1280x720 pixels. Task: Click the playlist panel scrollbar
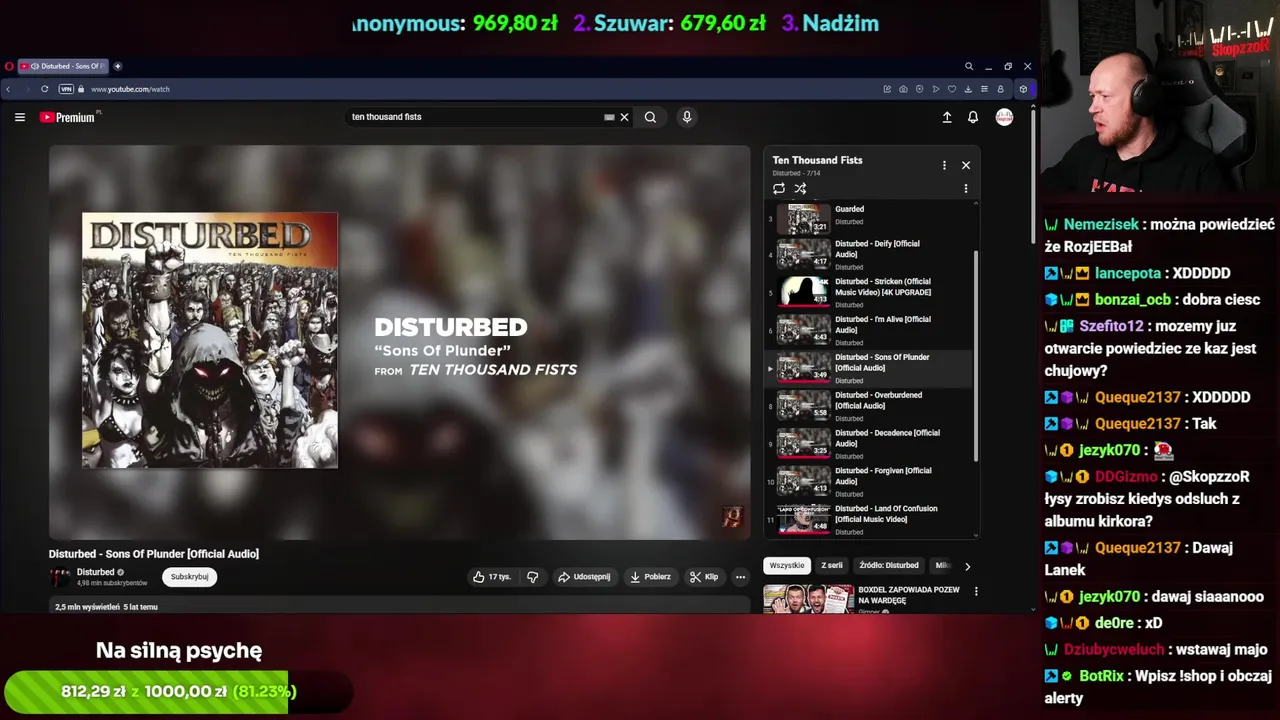coord(976,355)
